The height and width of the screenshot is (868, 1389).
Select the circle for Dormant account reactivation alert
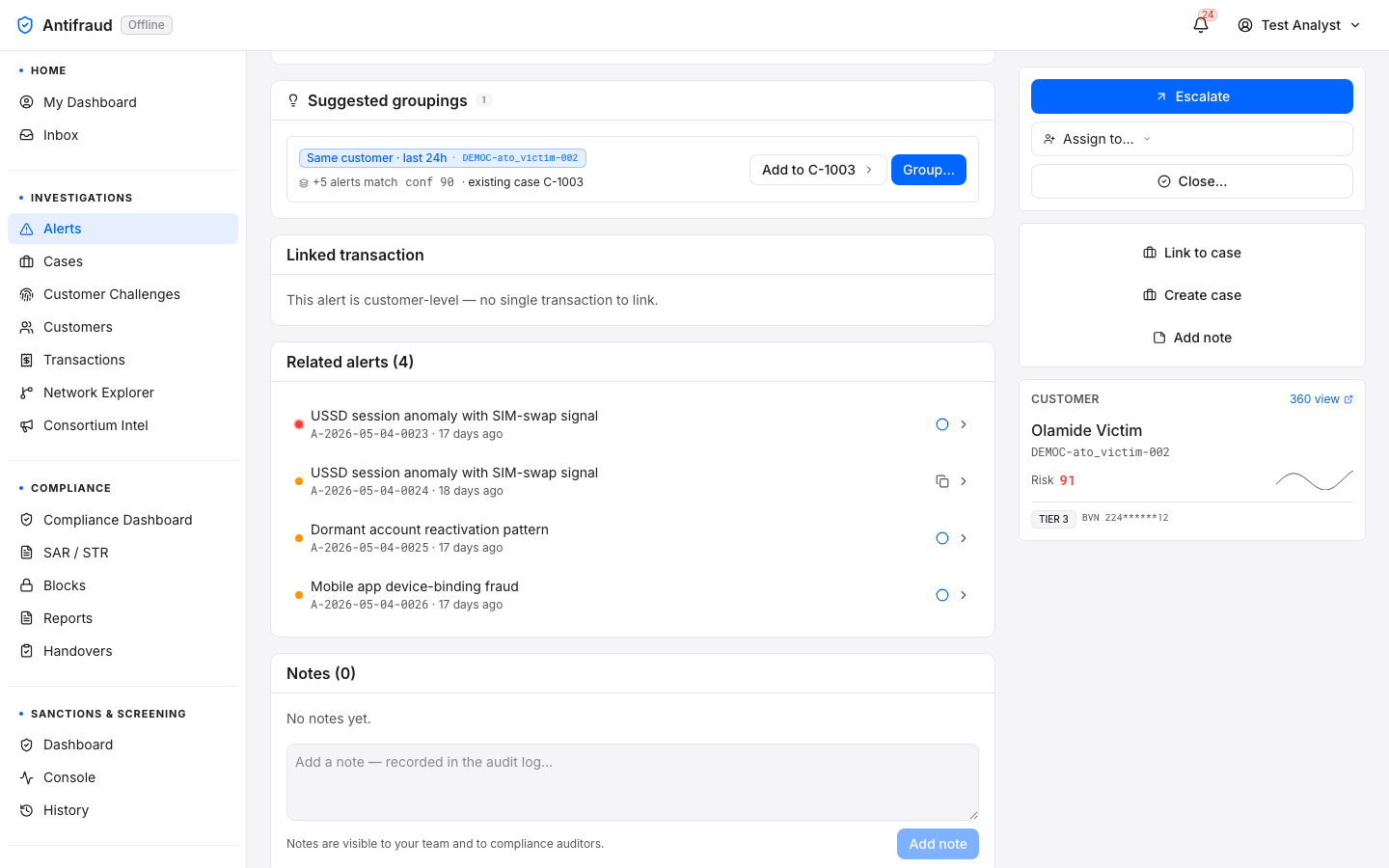pos(942,538)
